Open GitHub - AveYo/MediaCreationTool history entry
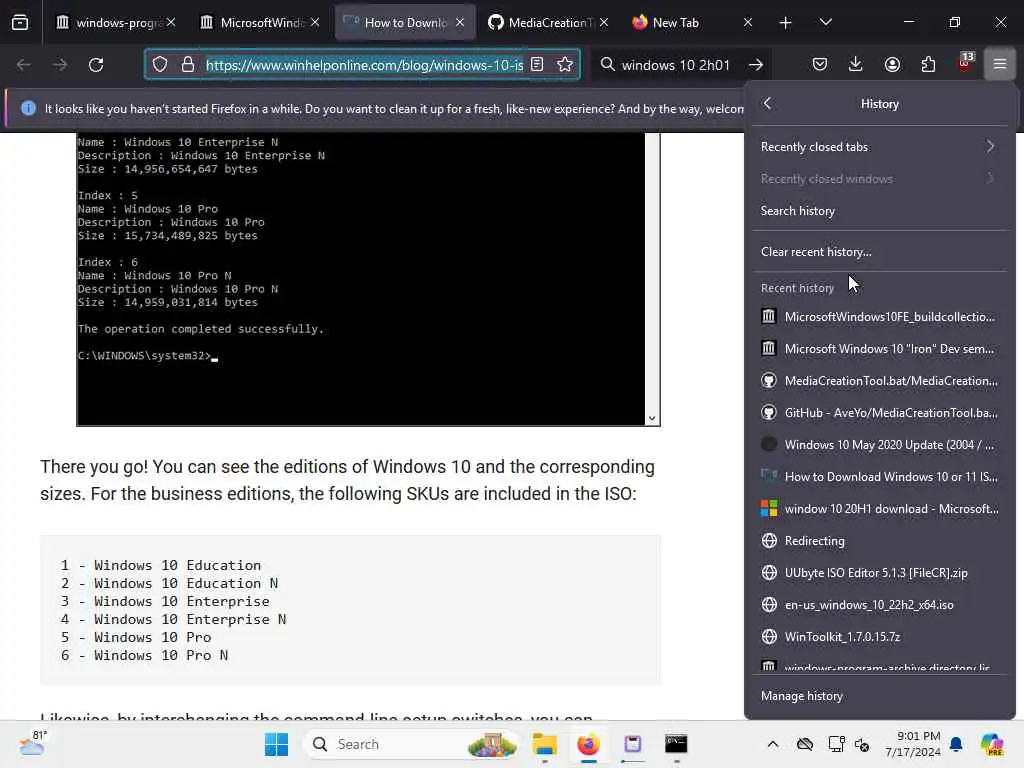 tap(879, 413)
